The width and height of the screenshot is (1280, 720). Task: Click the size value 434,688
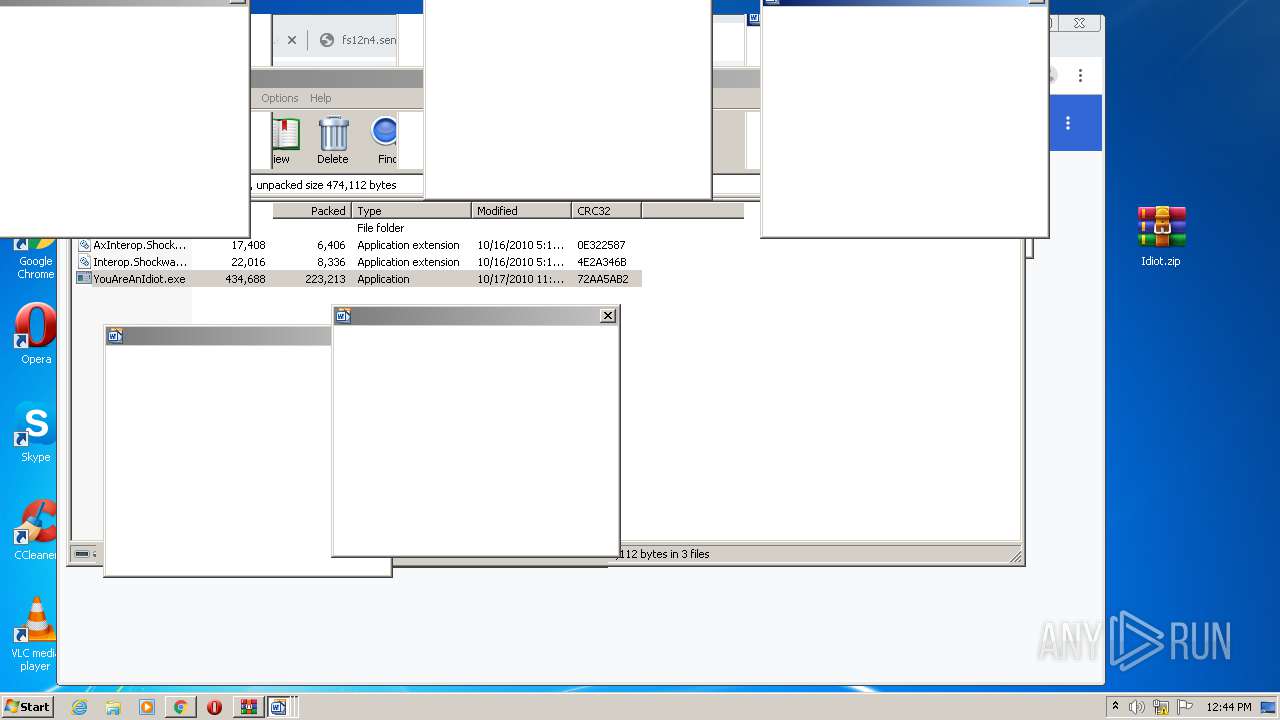pos(245,279)
